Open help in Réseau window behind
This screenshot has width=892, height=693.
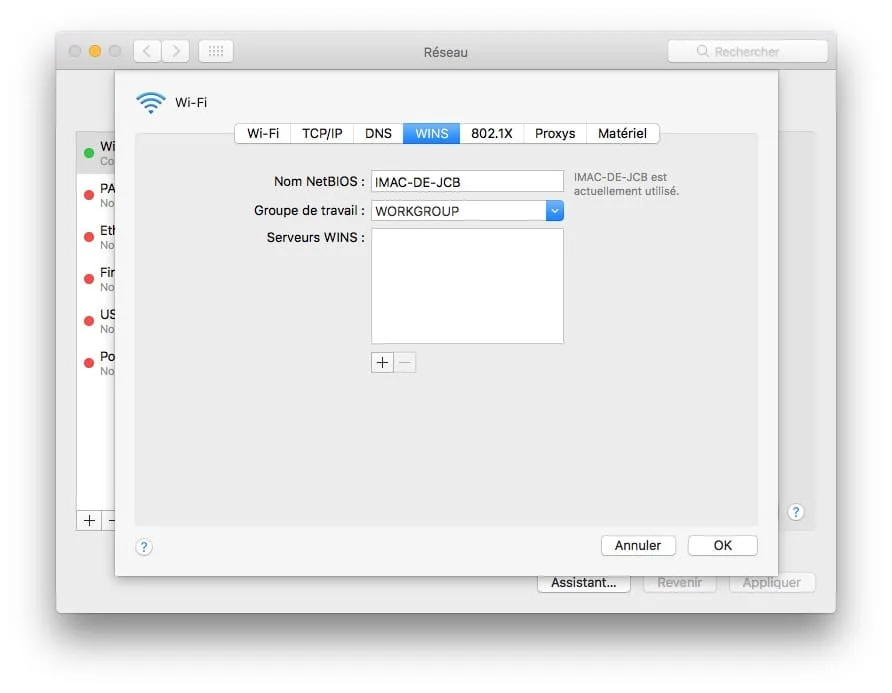pyautogui.click(x=796, y=512)
